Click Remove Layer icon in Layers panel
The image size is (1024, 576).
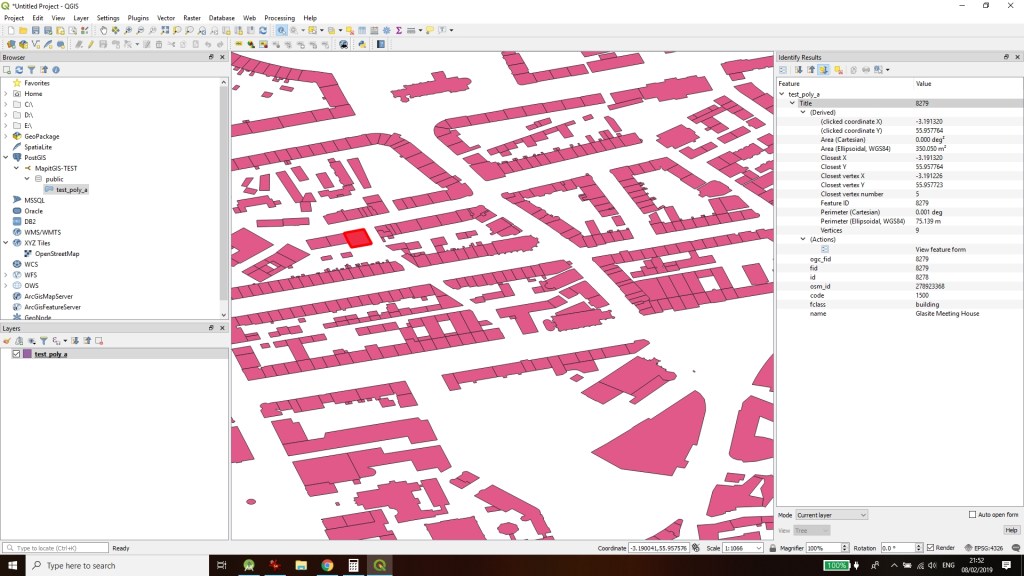(99, 341)
